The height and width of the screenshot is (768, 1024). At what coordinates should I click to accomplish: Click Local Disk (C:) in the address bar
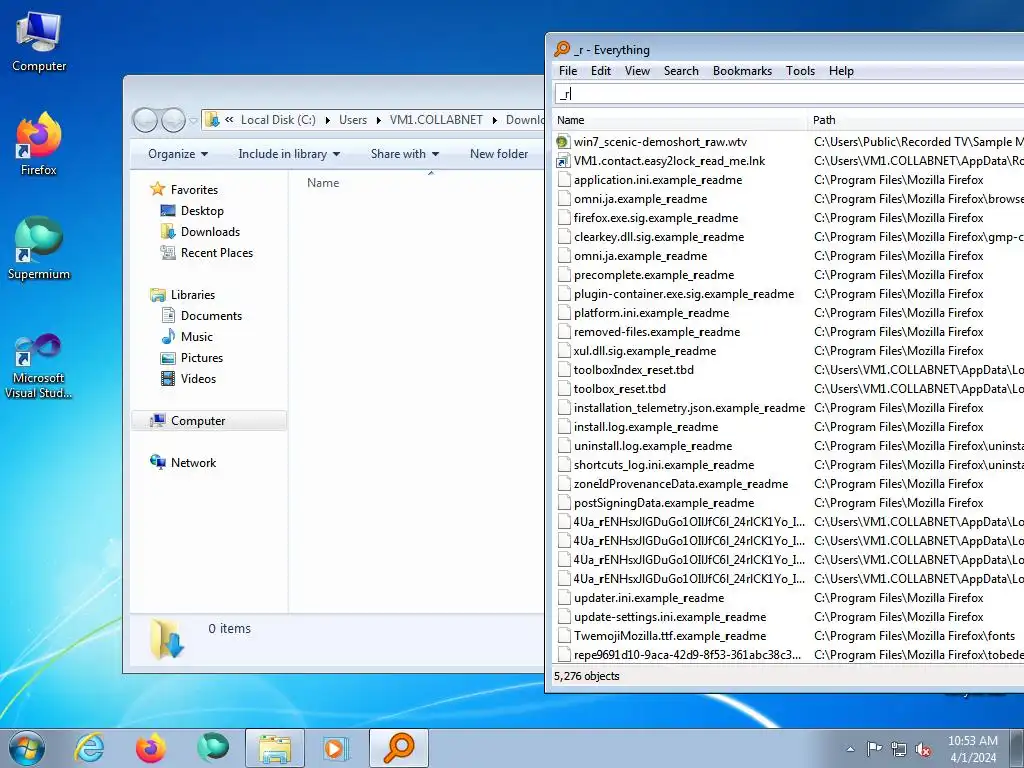(278, 120)
